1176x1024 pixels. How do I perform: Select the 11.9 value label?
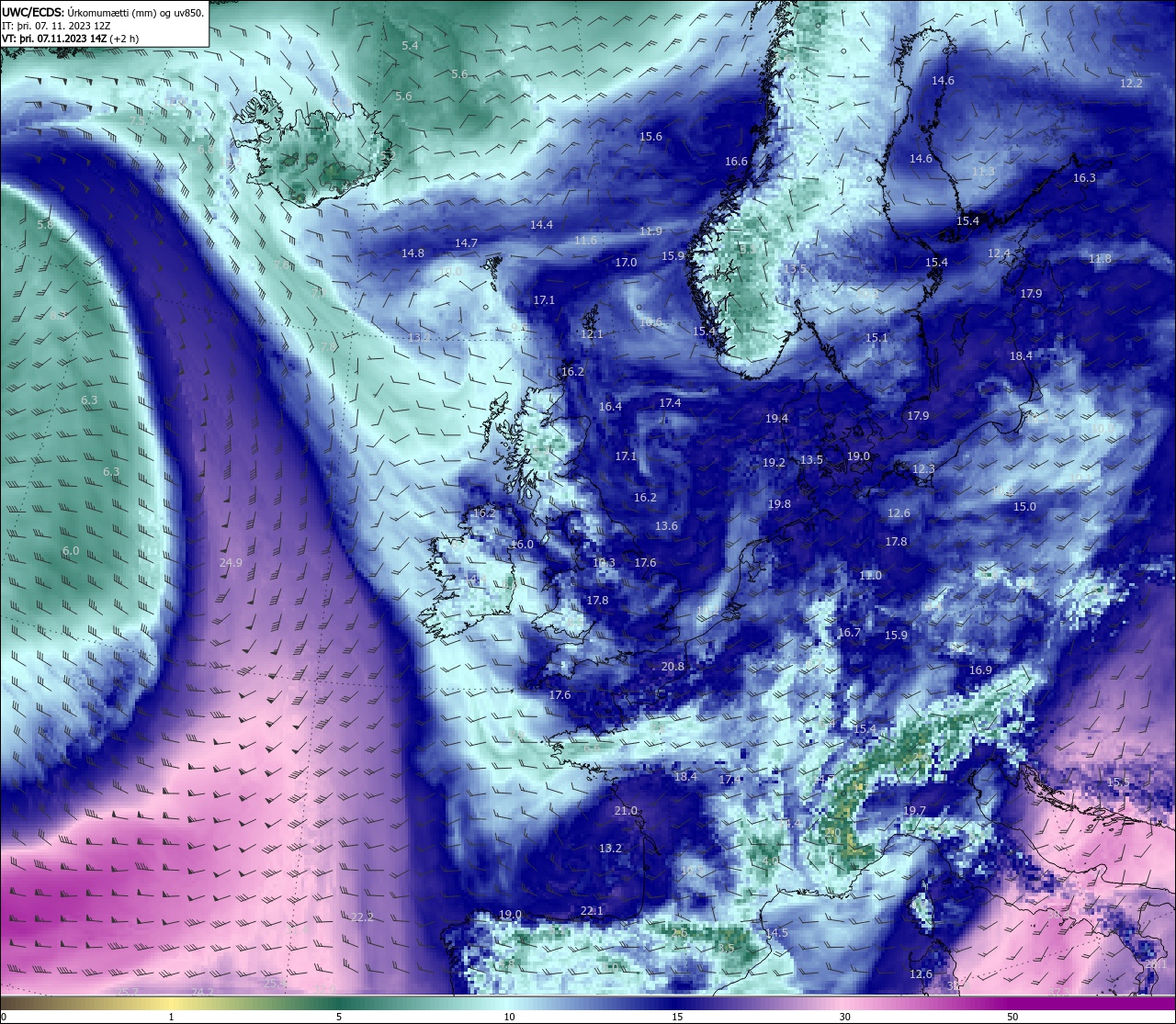(x=650, y=231)
